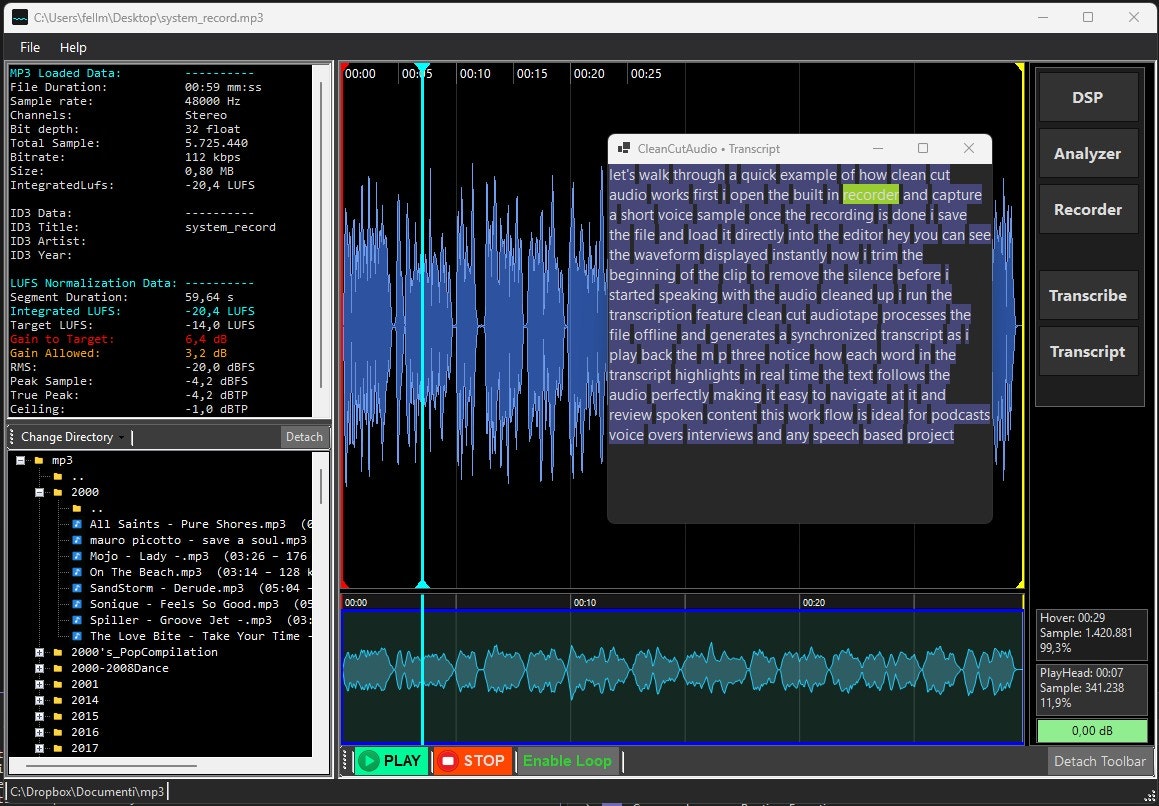Detach the file browser panel

coord(304,436)
